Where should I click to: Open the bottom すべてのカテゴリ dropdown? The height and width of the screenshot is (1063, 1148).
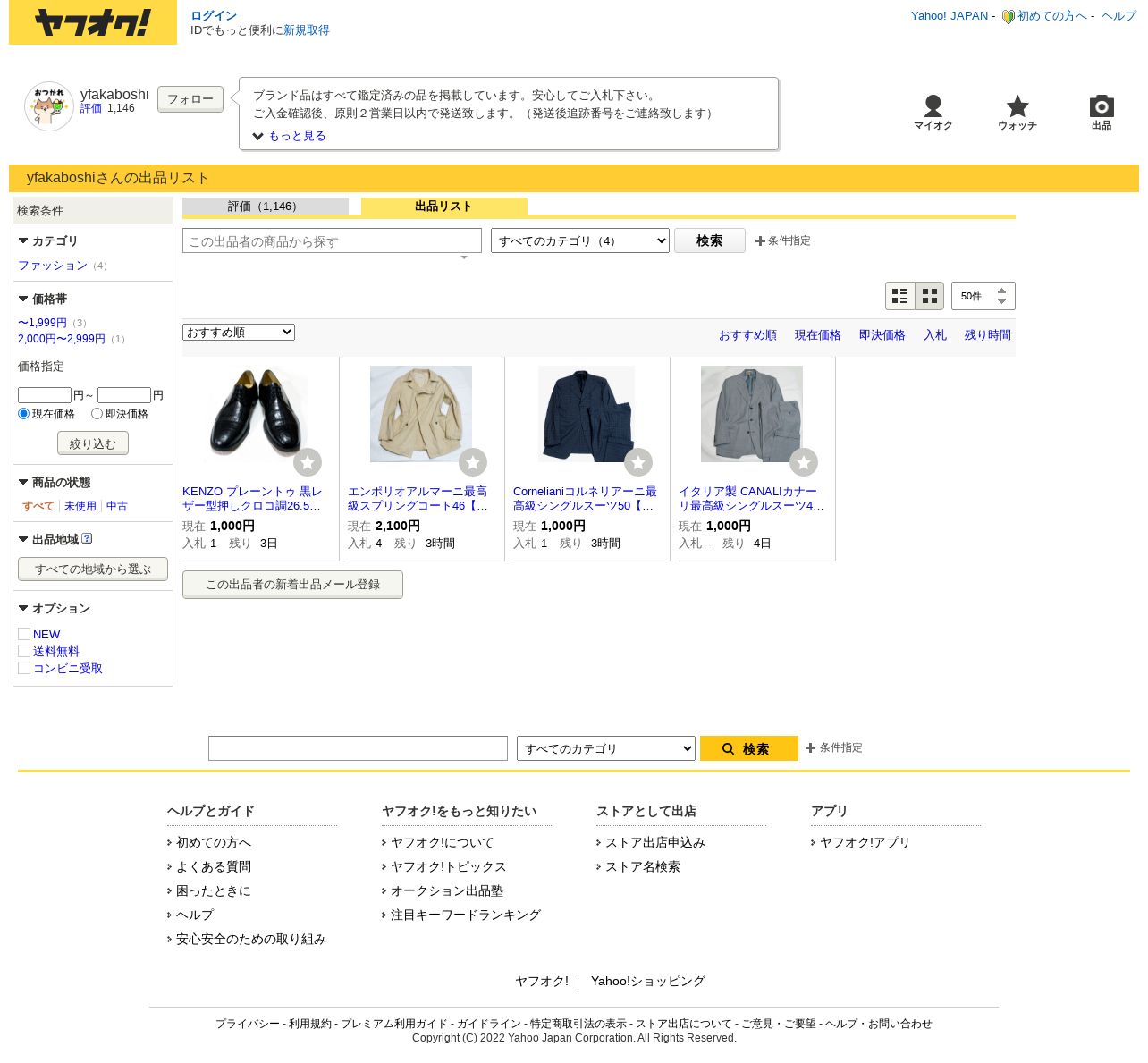[x=606, y=748]
